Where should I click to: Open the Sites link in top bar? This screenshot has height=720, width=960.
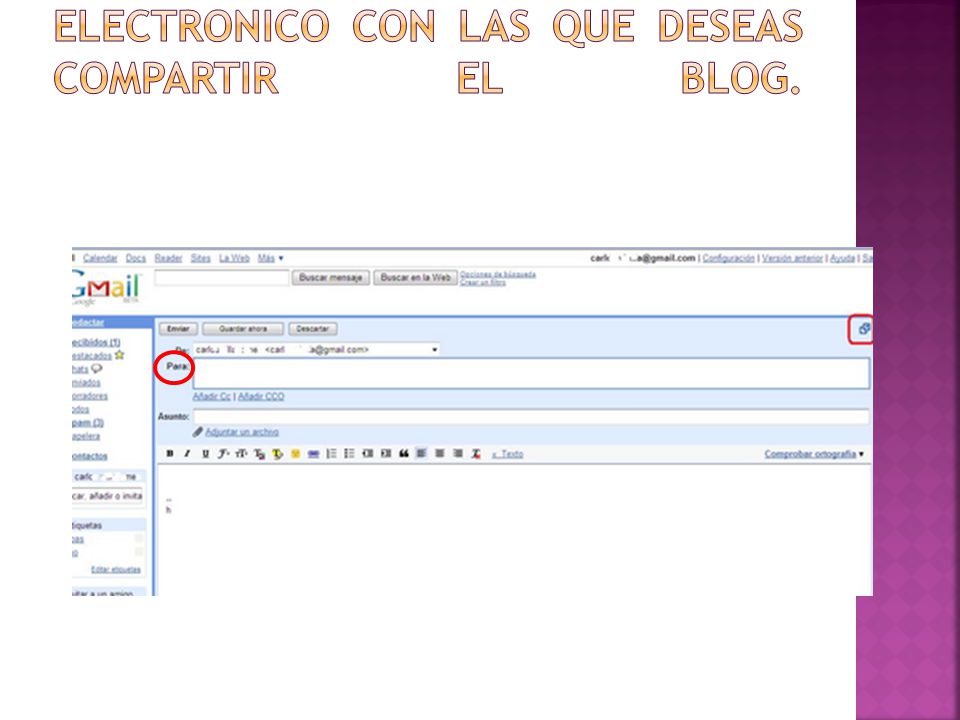(201, 258)
